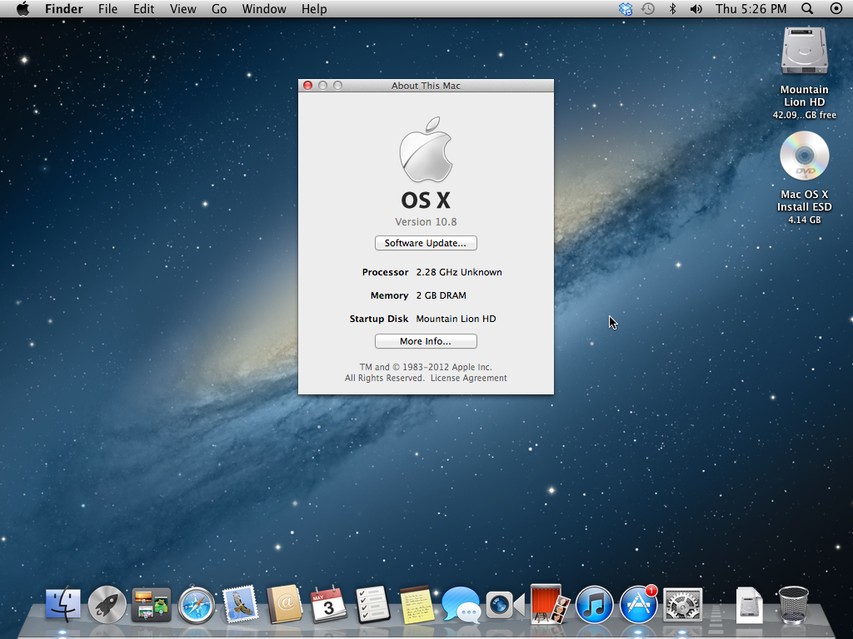
Task: Open Mail stamp icon in Dock
Action: (240, 604)
